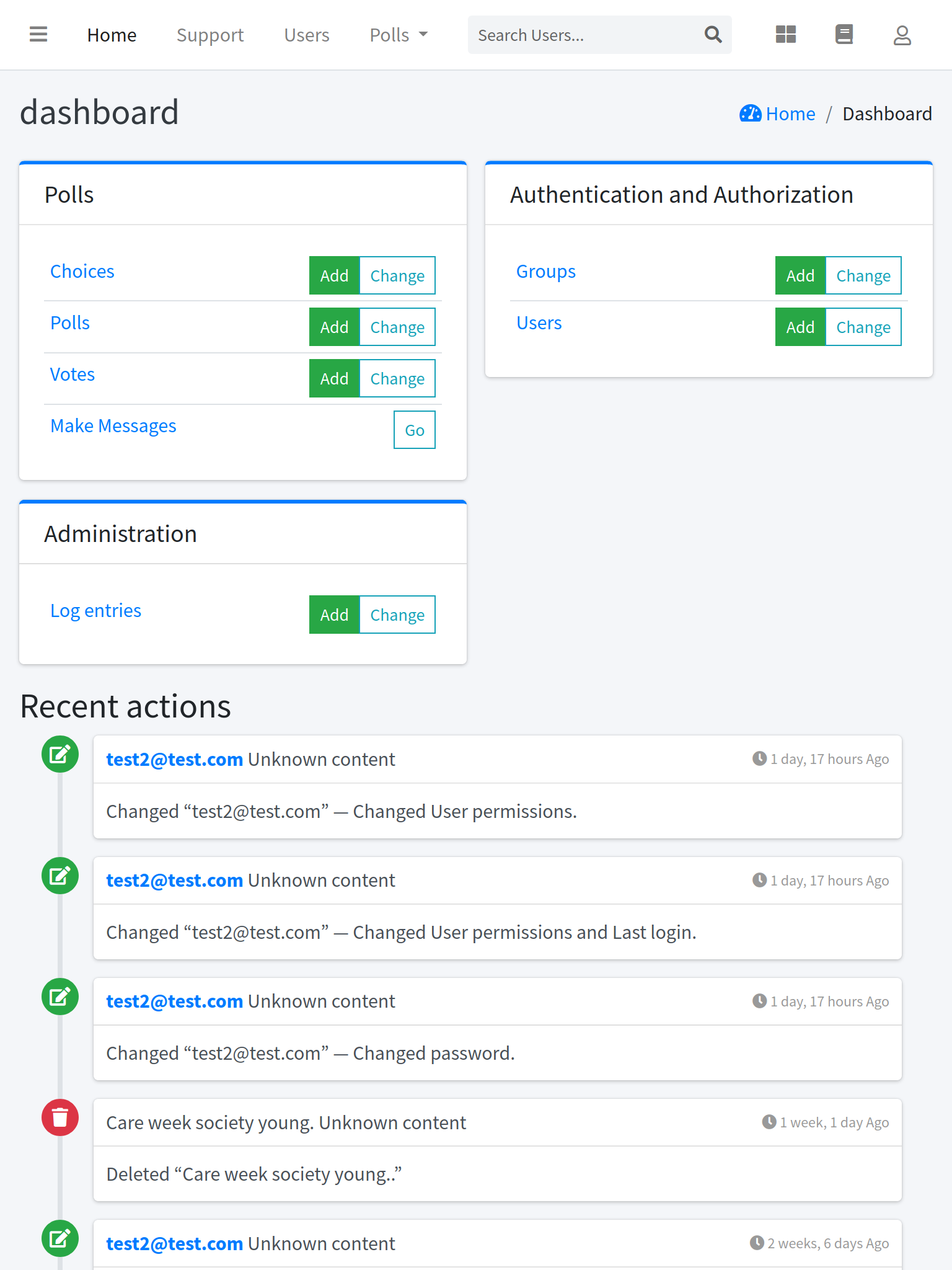Expand the Polls dropdown in navbar
This screenshot has width=952, height=1270.
coord(399,35)
